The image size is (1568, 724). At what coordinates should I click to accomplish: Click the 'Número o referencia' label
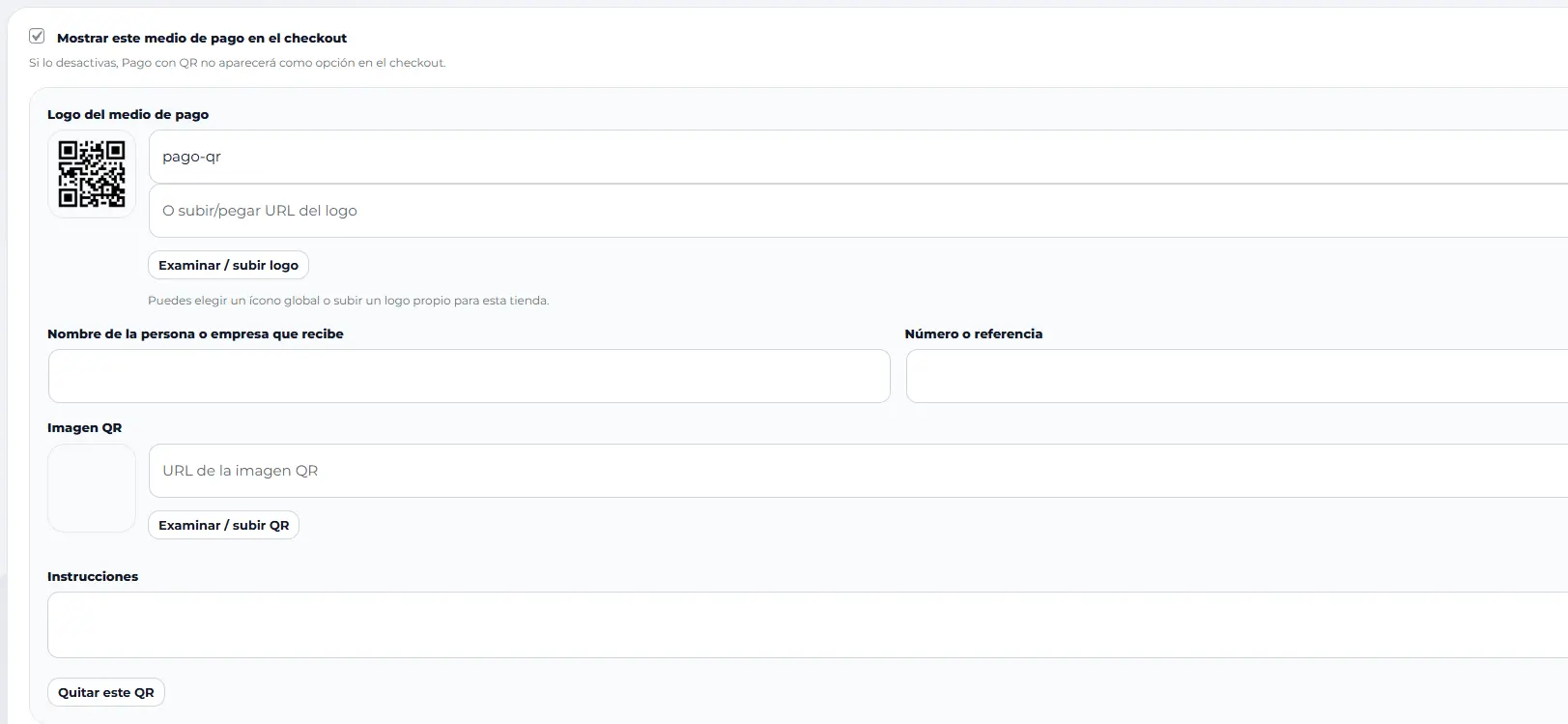[x=974, y=333]
